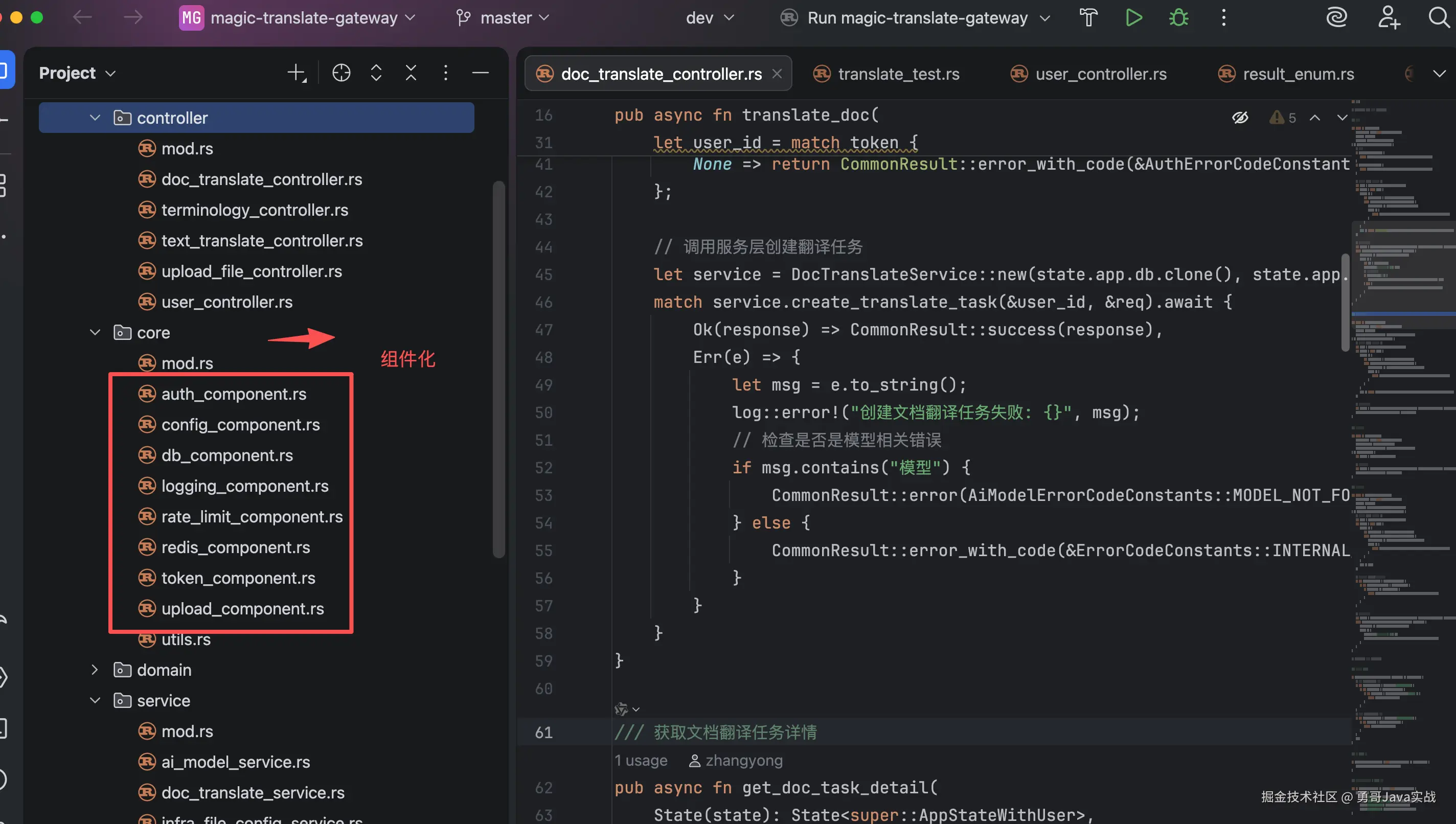Open the dev profile dropdown
This screenshot has width=1456, height=824.
point(710,17)
